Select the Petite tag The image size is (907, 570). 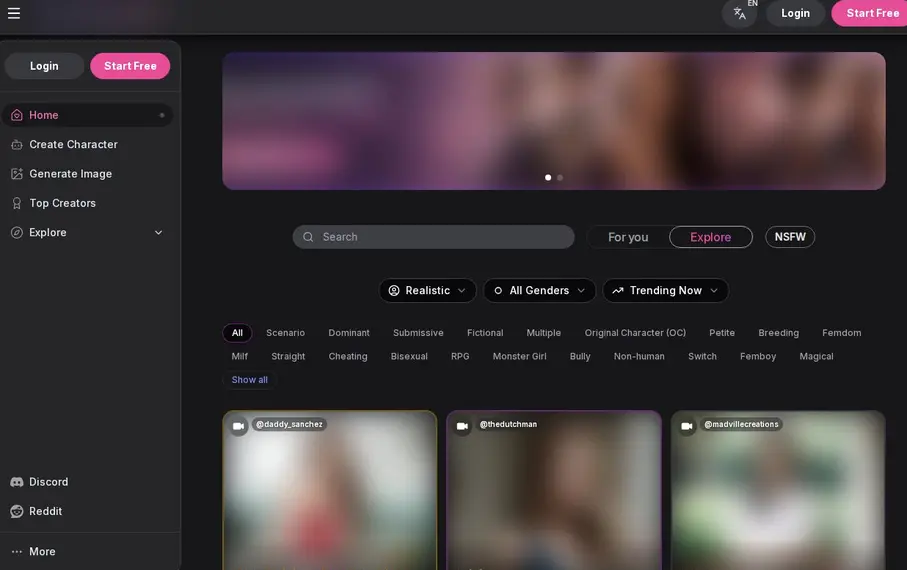(722, 333)
